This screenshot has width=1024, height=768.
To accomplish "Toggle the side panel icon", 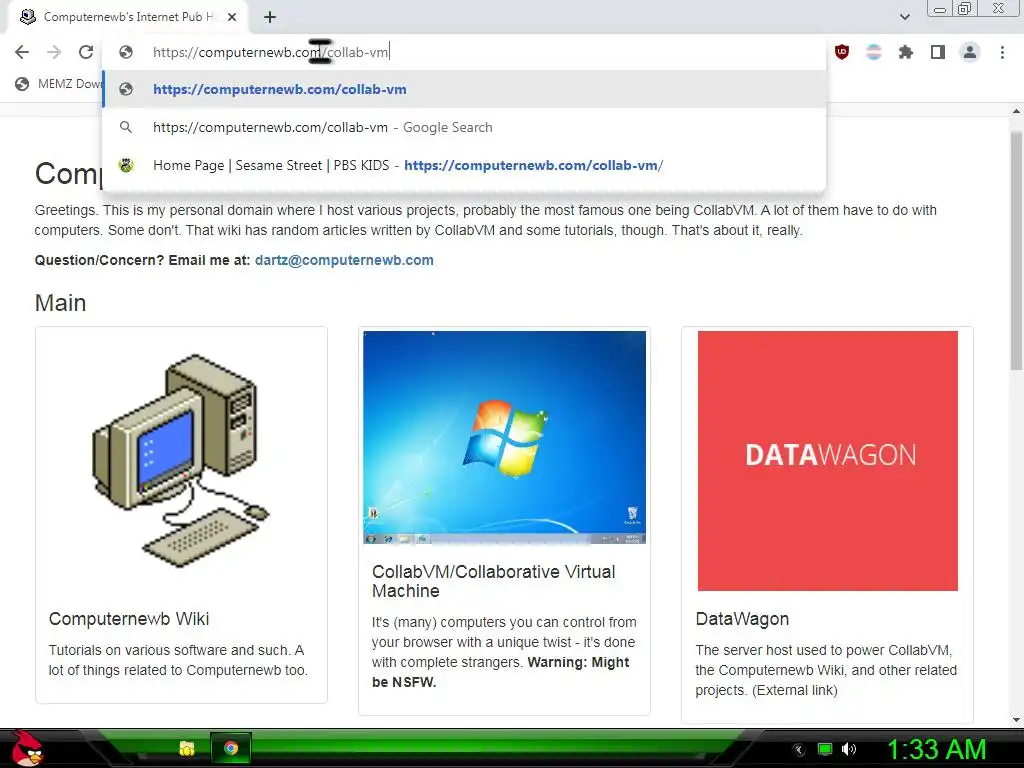I will point(938,52).
